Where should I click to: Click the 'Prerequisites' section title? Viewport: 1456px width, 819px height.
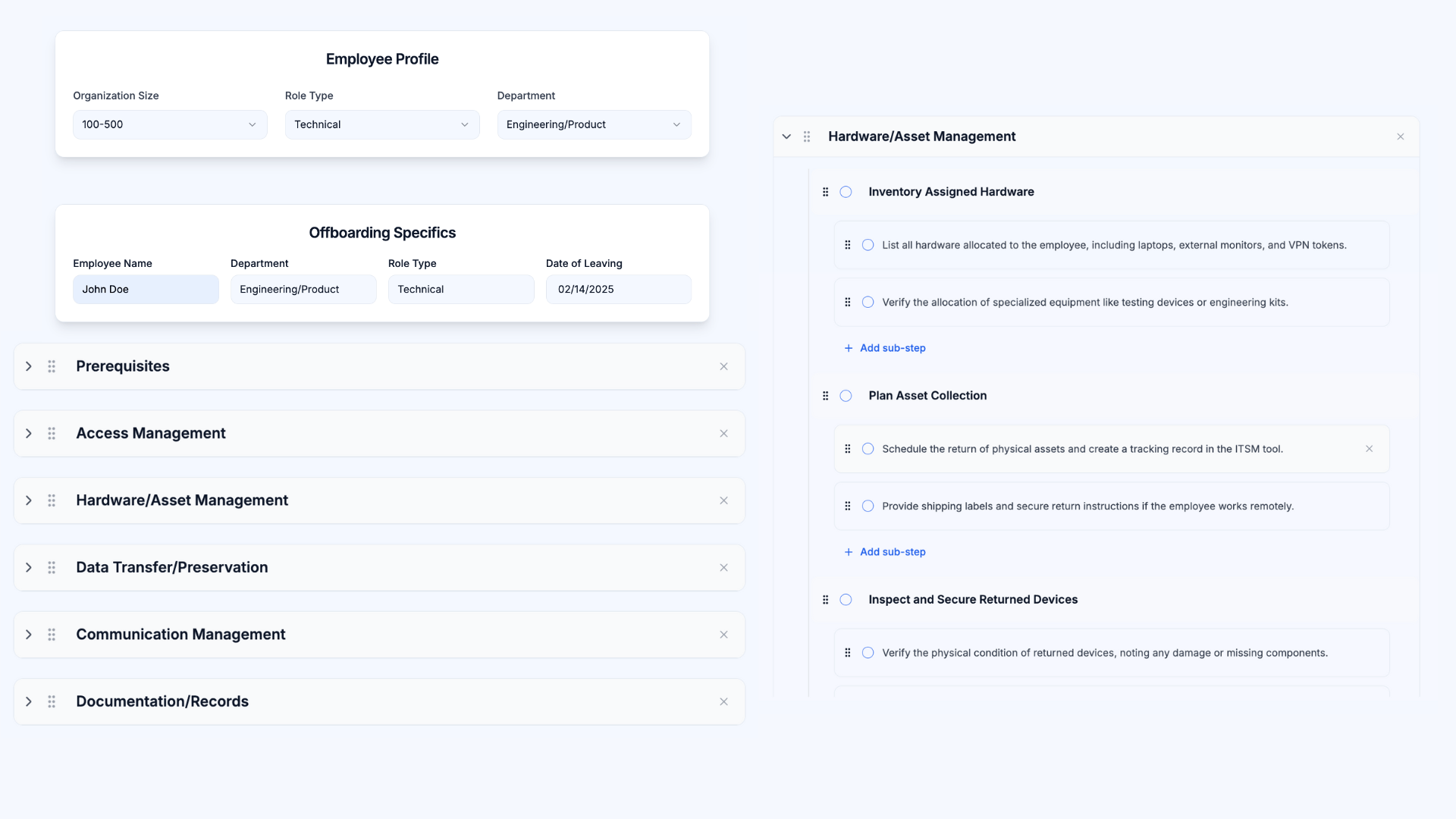(123, 366)
